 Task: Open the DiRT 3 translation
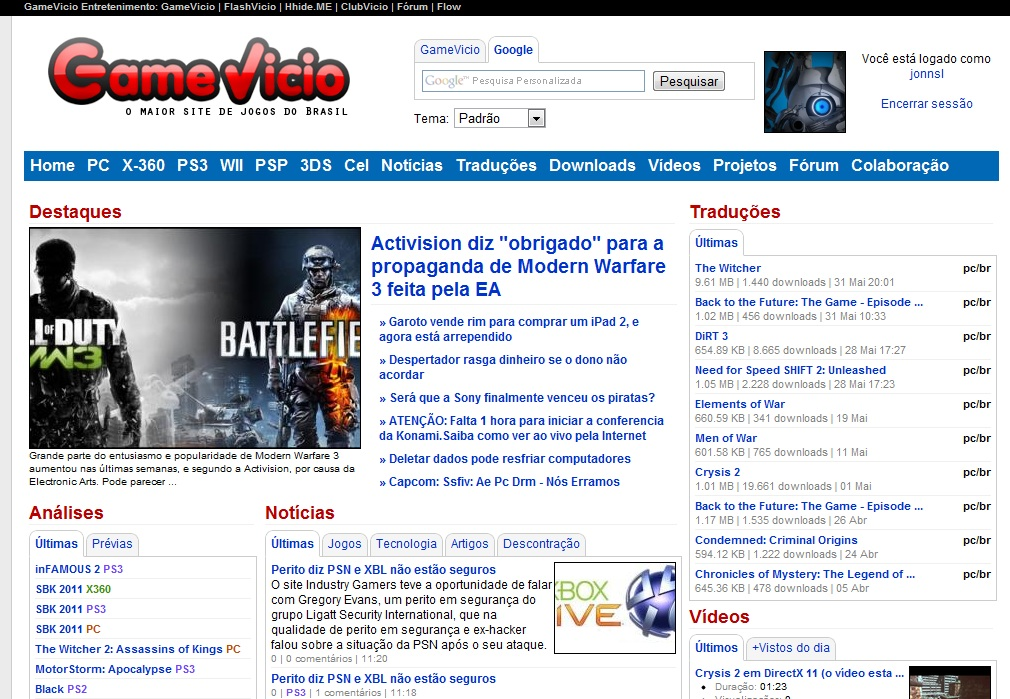point(711,336)
